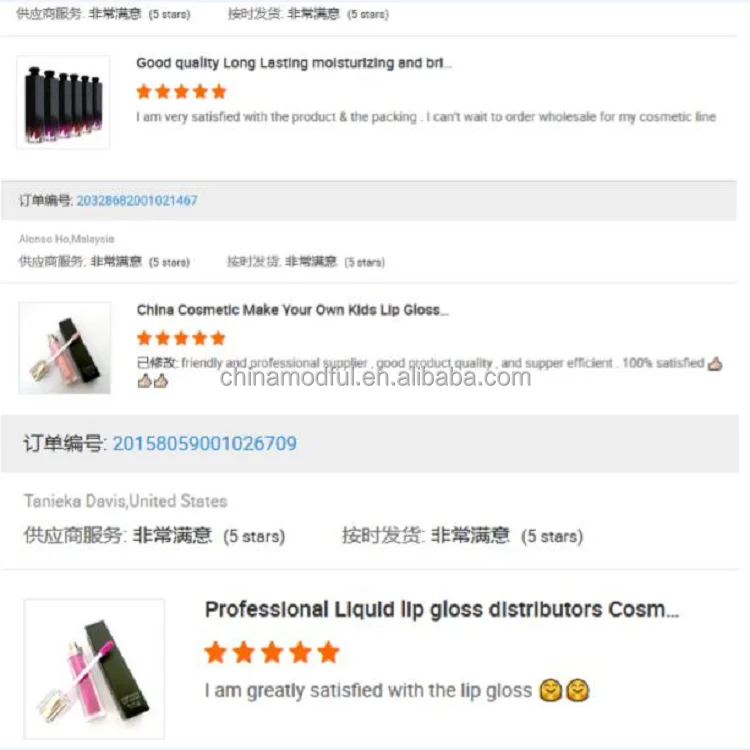Open order number 2015805900102670​9 link

pos(205,443)
